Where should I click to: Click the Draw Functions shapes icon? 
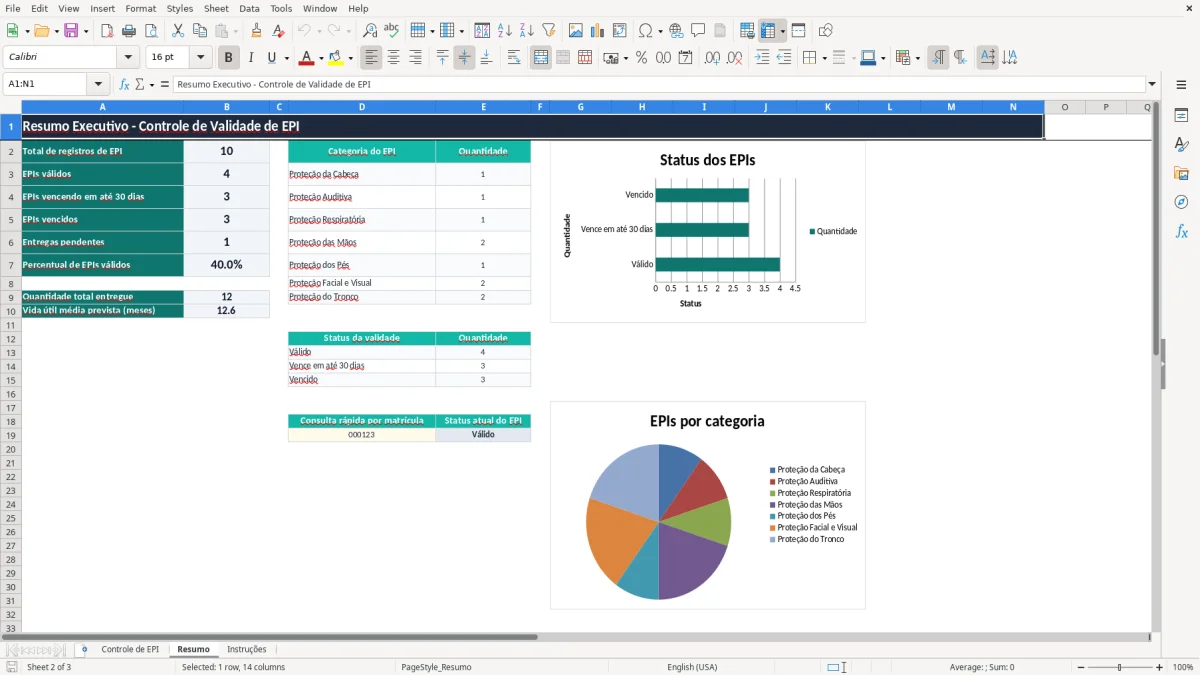[826, 31]
